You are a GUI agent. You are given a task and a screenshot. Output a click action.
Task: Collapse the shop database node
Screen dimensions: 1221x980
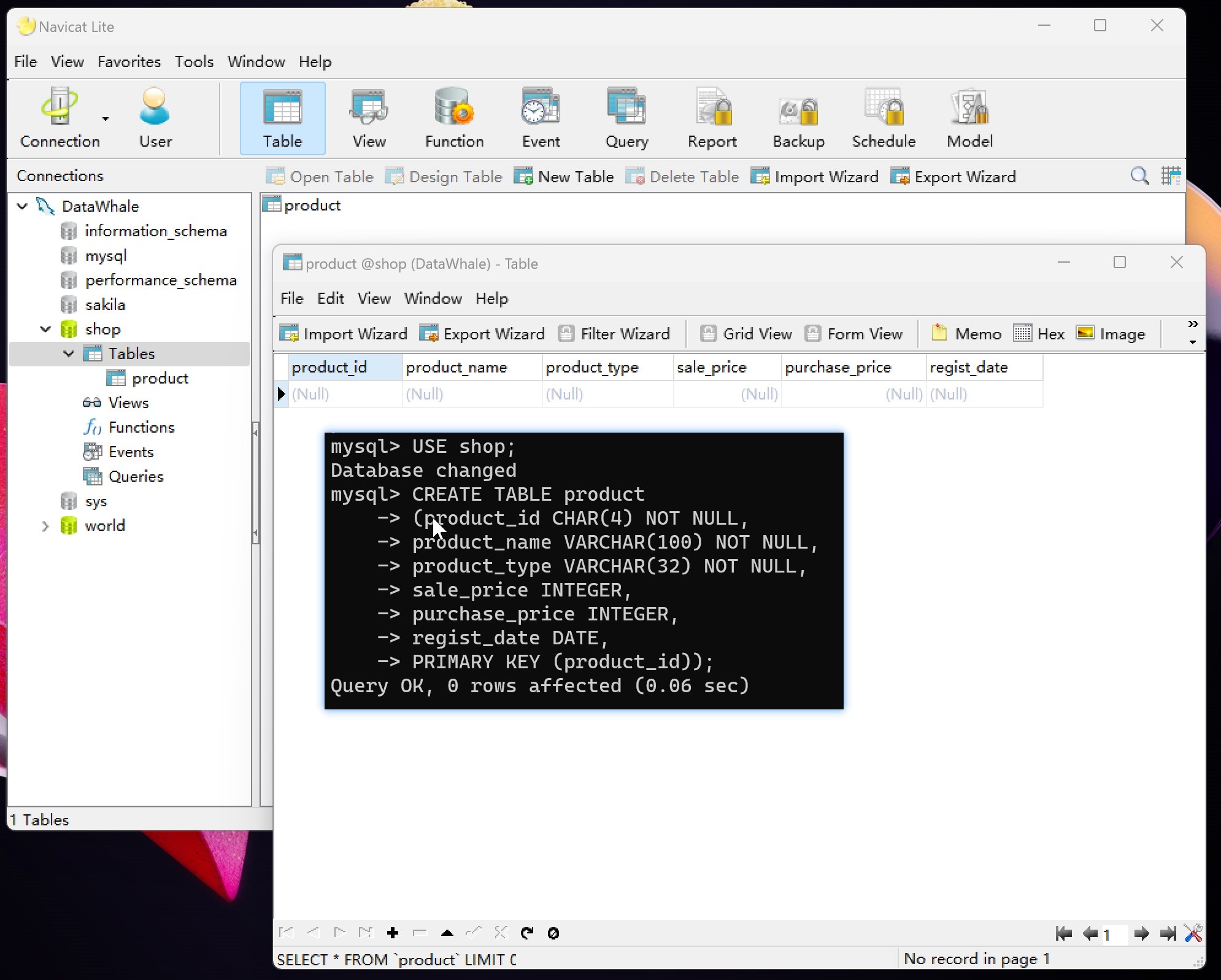[45, 329]
